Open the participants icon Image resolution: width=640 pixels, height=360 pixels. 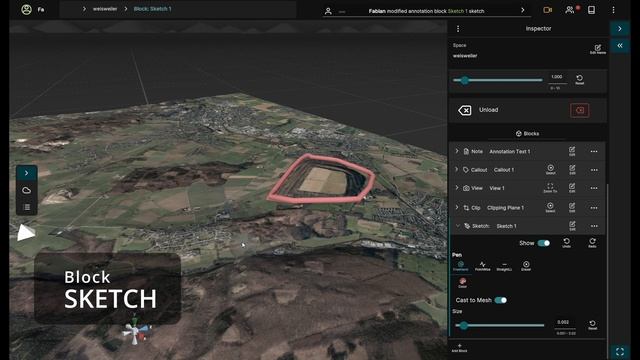click(570, 10)
